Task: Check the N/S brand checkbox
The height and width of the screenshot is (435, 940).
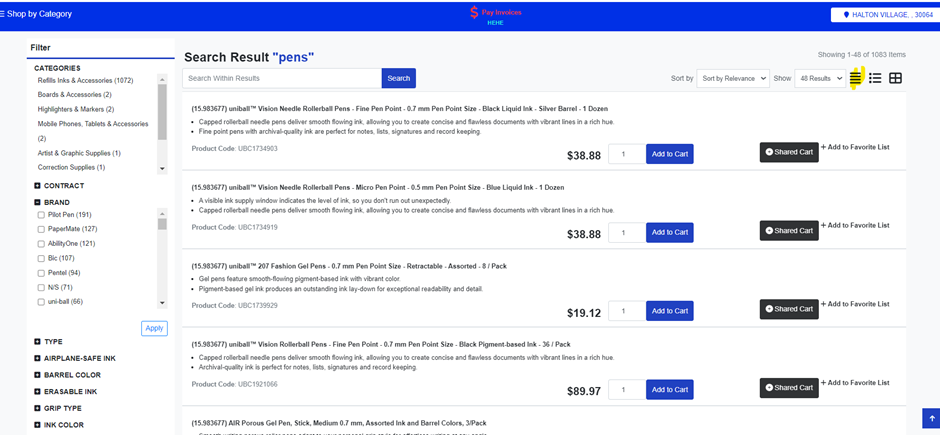Action: 41,288
